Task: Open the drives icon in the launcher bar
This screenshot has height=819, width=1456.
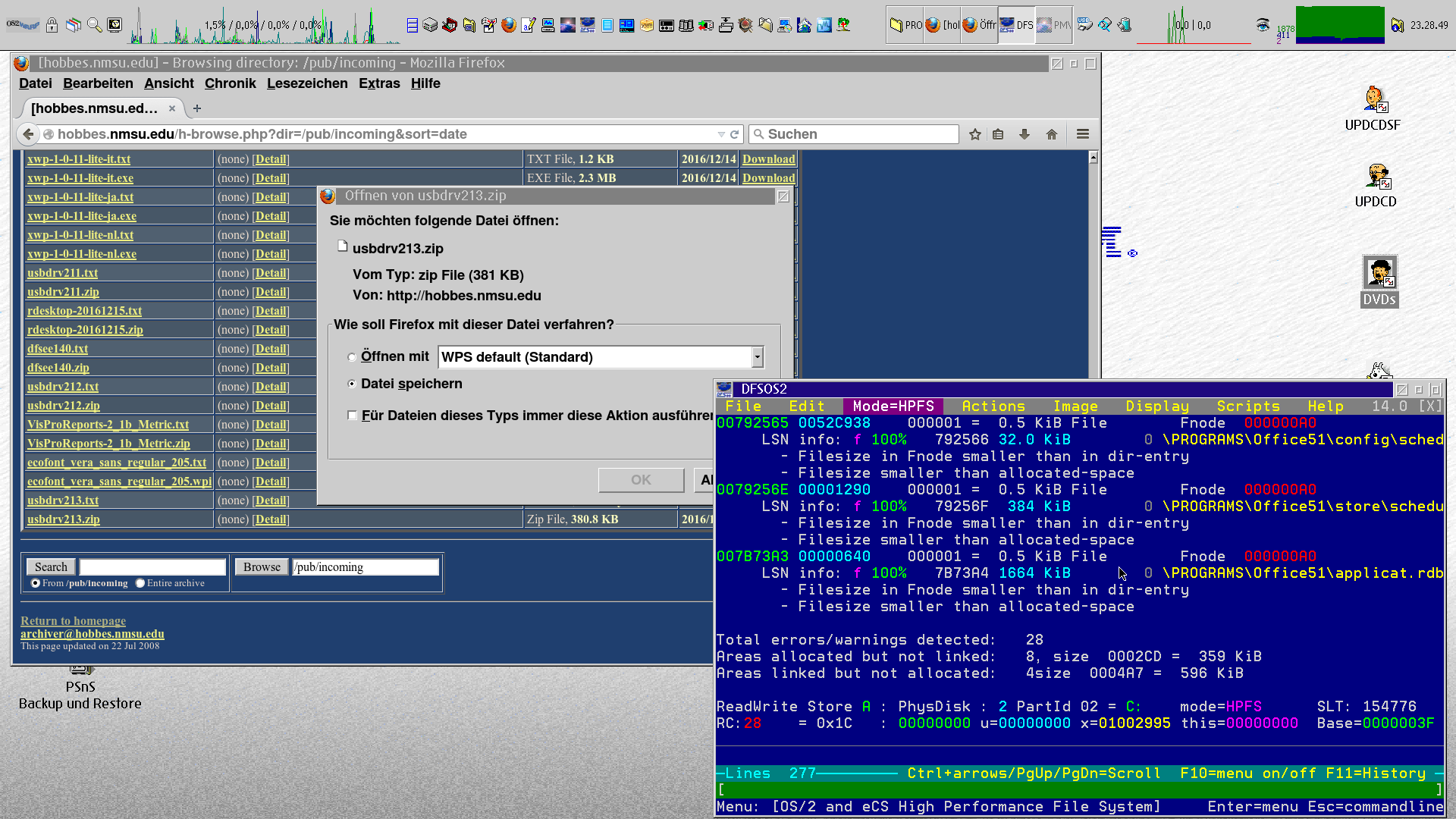Action: (430, 25)
